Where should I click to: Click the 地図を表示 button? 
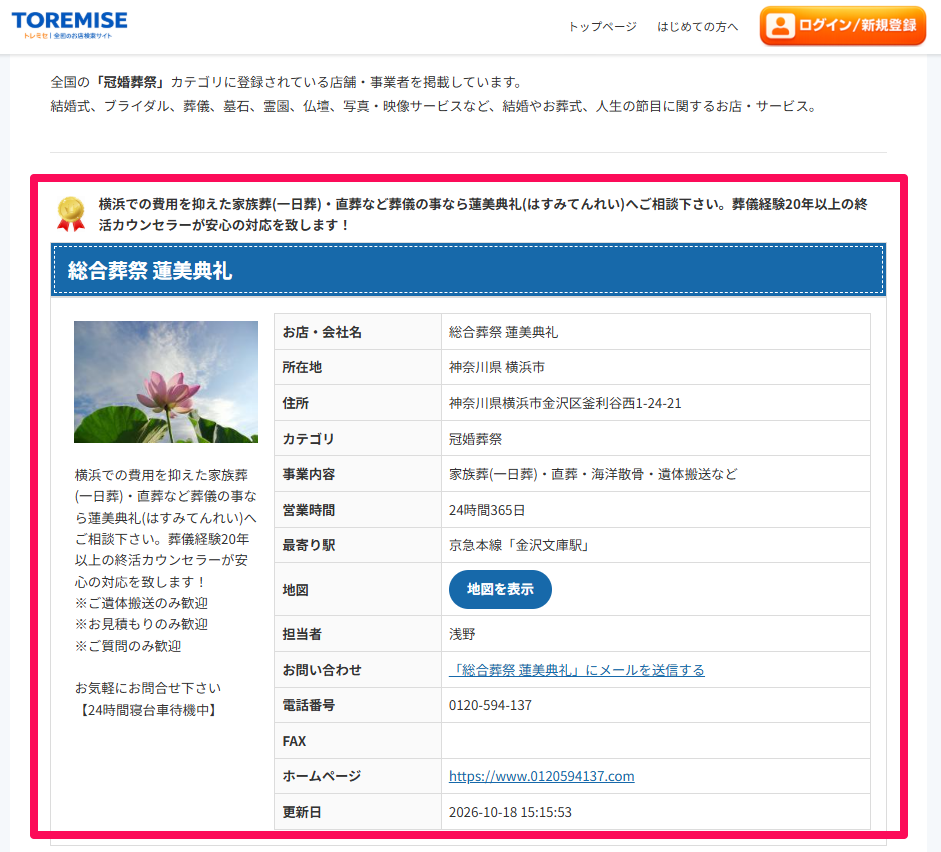(x=500, y=589)
